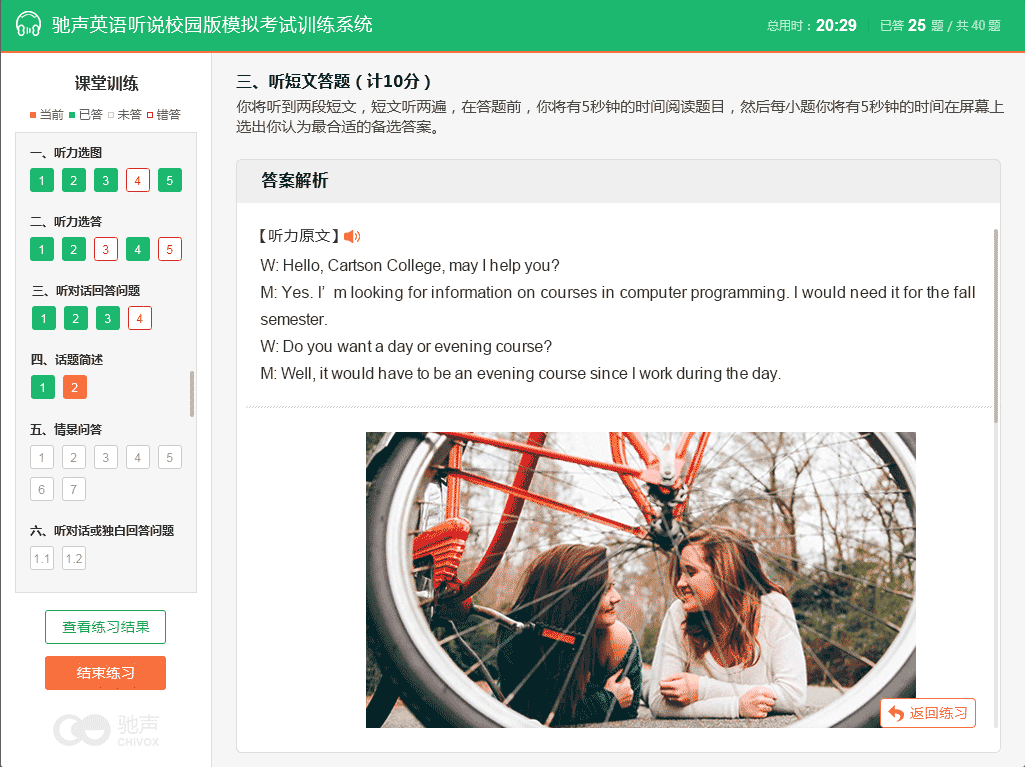This screenshot has height=767, width=1025.
Task: Open wrong question 4 in 听力选图
Action: pyautogui.click(x=138, y=180)
